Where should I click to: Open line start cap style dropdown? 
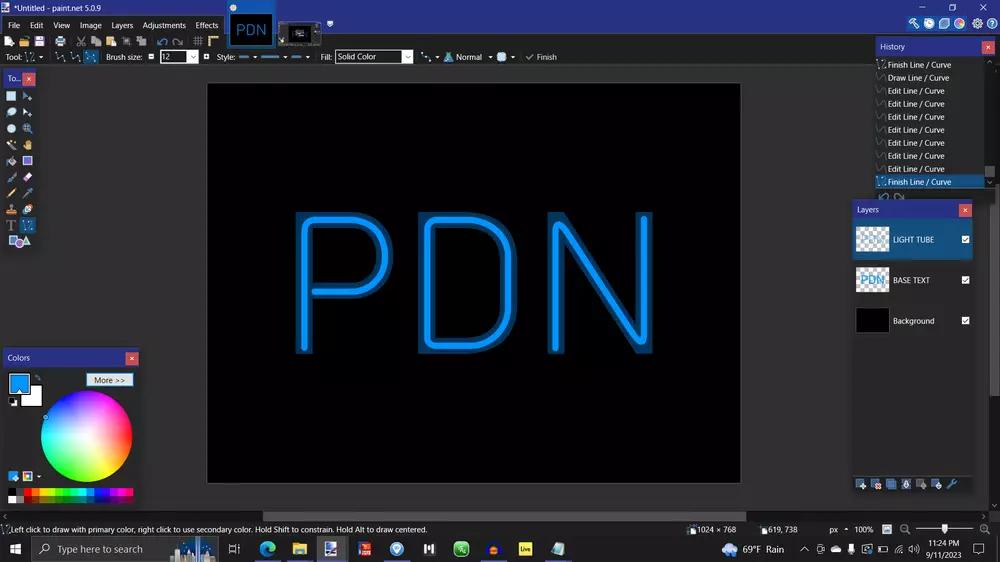click(247, 57)
